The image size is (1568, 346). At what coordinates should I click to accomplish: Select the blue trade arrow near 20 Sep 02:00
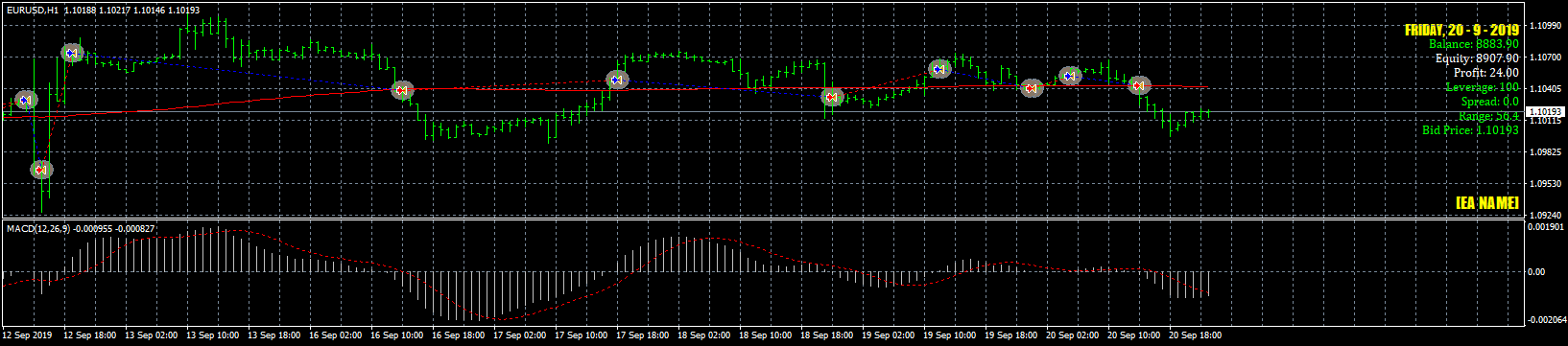tap(1070, 76)
